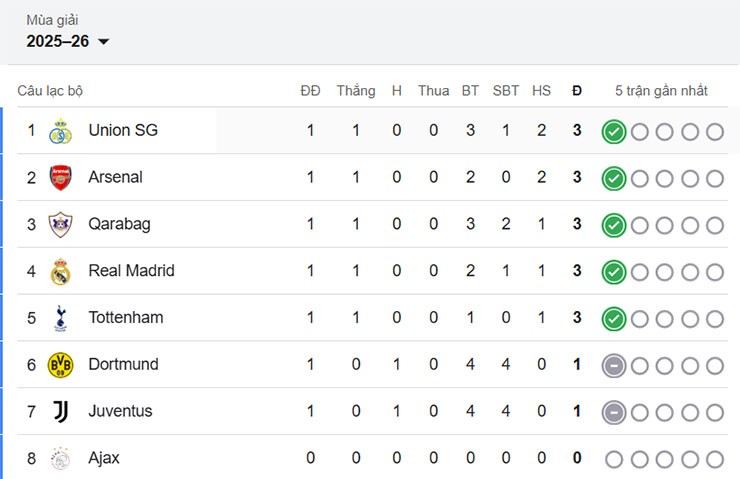Click the Qarabag club crest
The image size is (740, 479).
point(61,225)
